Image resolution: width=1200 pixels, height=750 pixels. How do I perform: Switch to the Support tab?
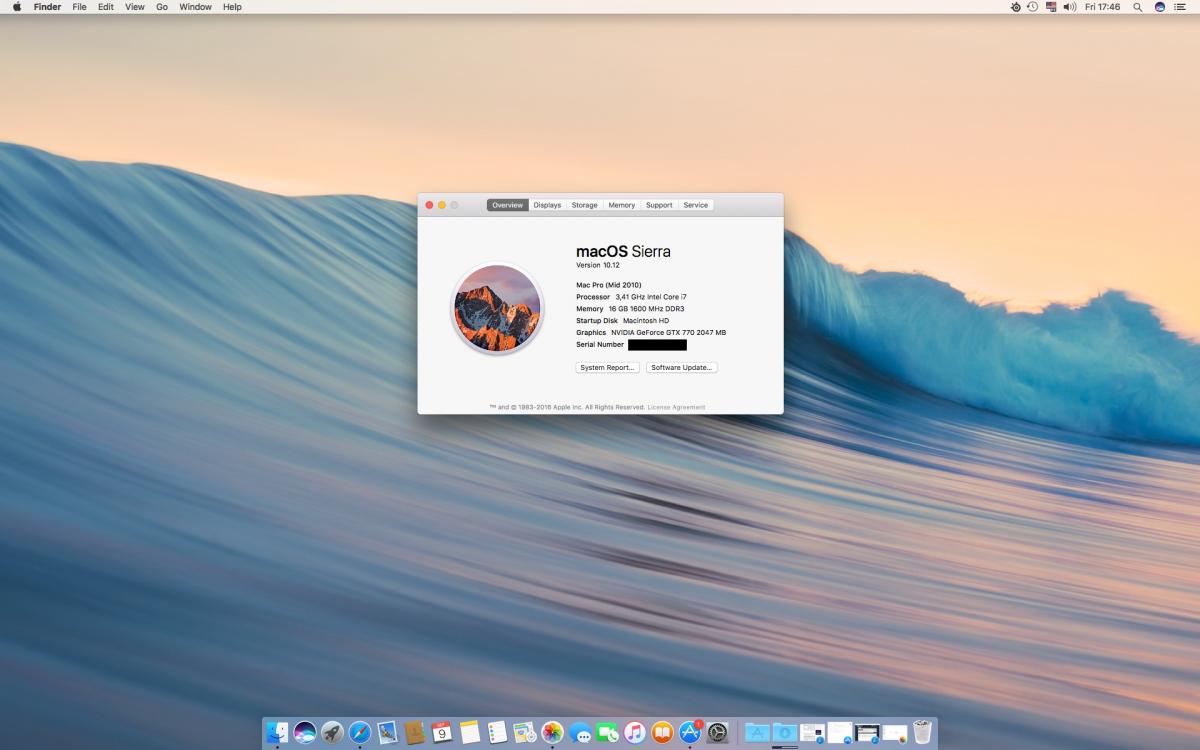(x=659, y=205)
